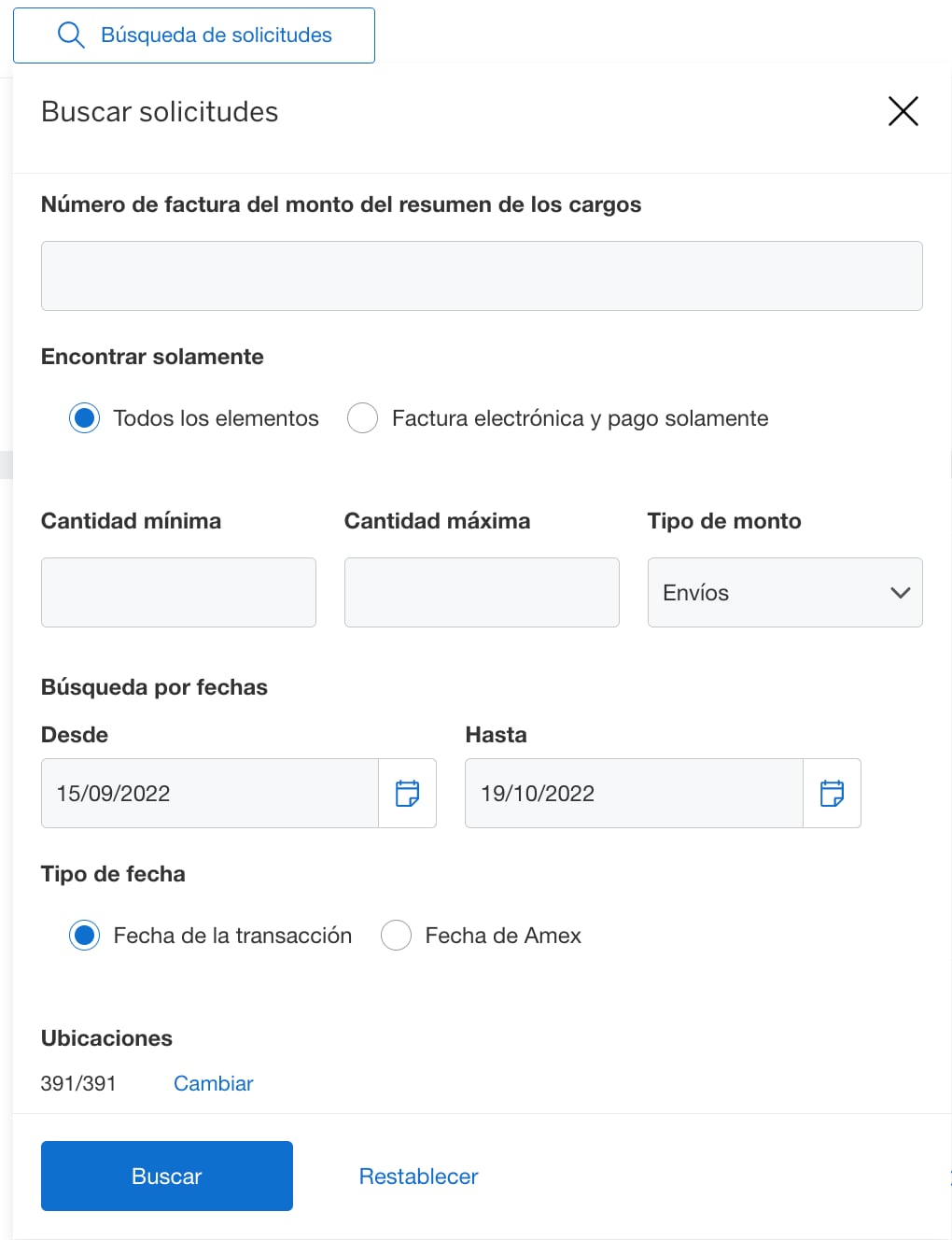This screenshot has height=1240, width=952.
Task: Click the Cantidad mínima field
Action: pyautogui.click(x=177, y=592)
